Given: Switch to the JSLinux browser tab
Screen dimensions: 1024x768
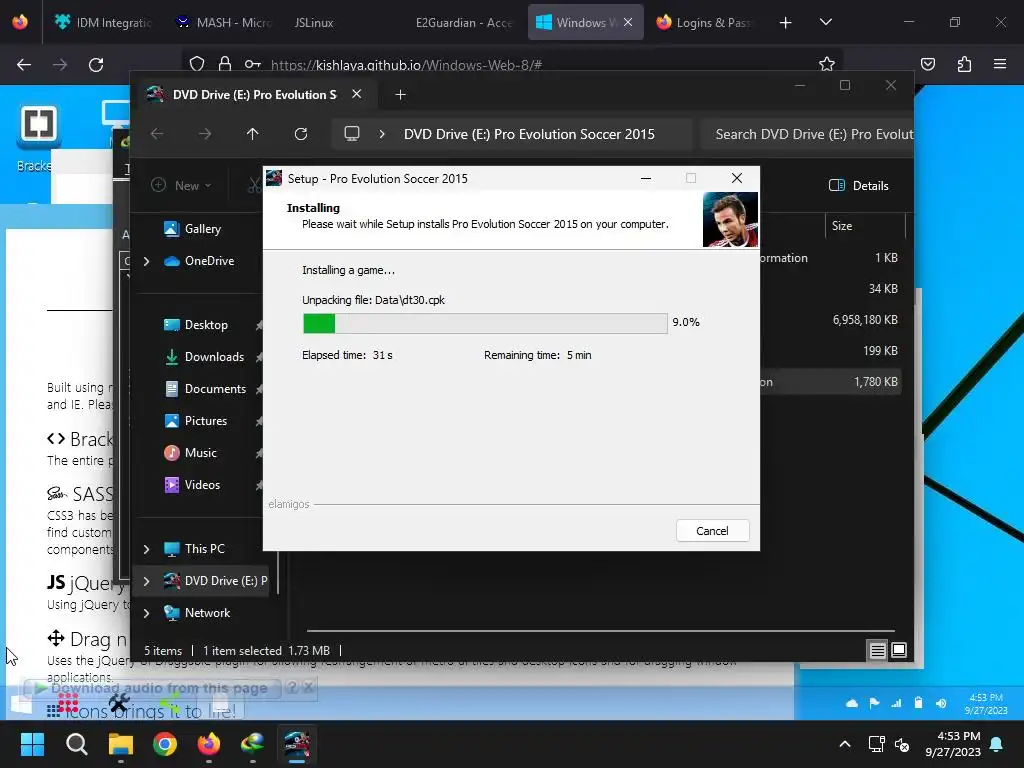Looking at the screenshot, I should coord(313,22).
